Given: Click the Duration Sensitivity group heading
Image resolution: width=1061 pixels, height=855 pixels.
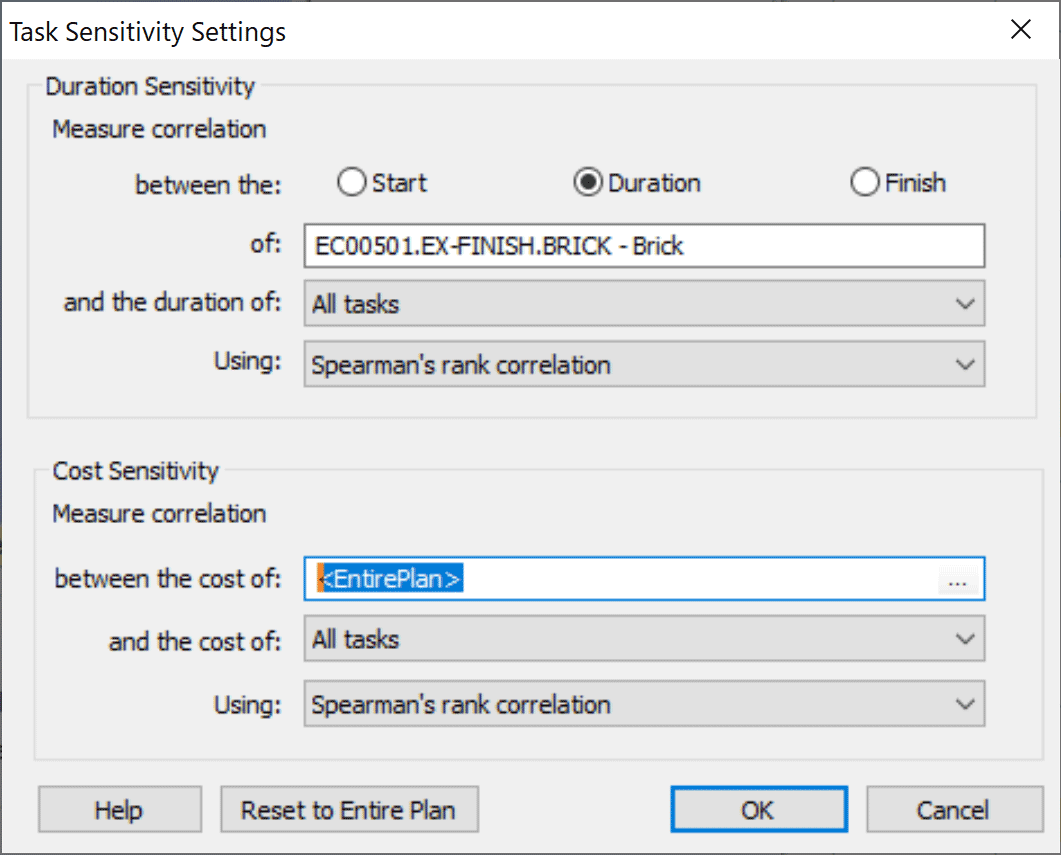Looking at the screenshot, I should [150, 86].
